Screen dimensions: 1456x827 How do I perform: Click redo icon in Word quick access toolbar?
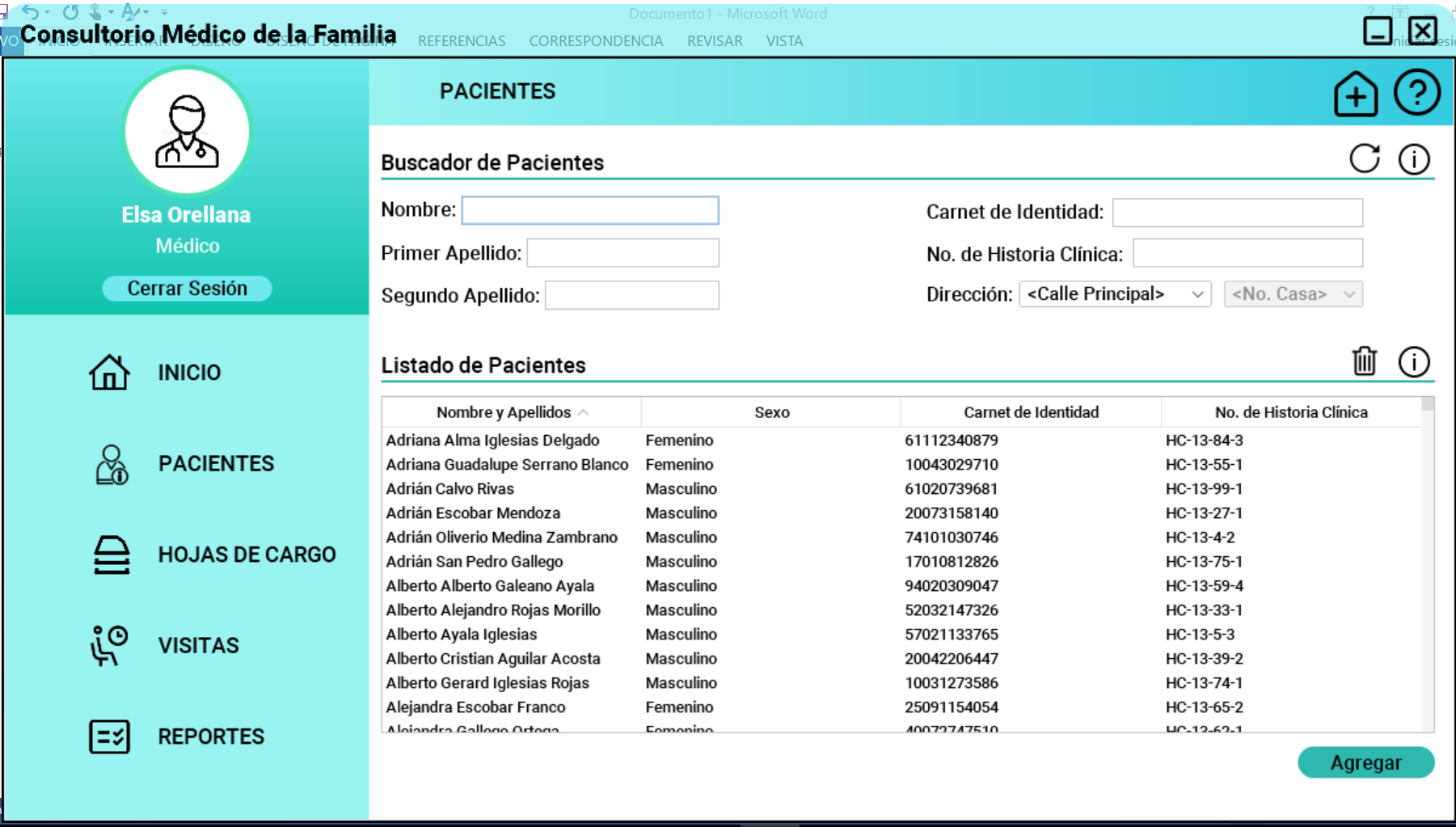tap(70, 11)
